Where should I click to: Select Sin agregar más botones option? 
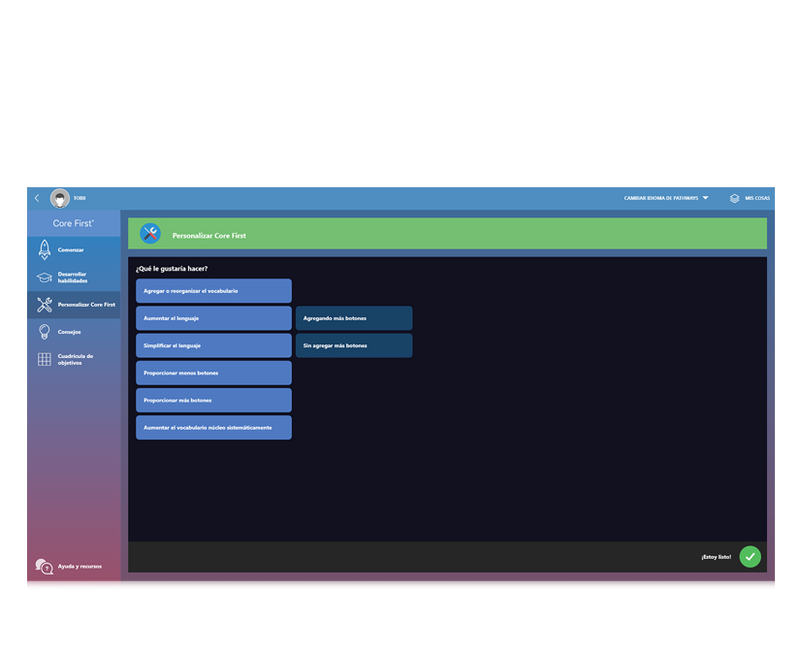pyautogui.click(x=354, y=345)
